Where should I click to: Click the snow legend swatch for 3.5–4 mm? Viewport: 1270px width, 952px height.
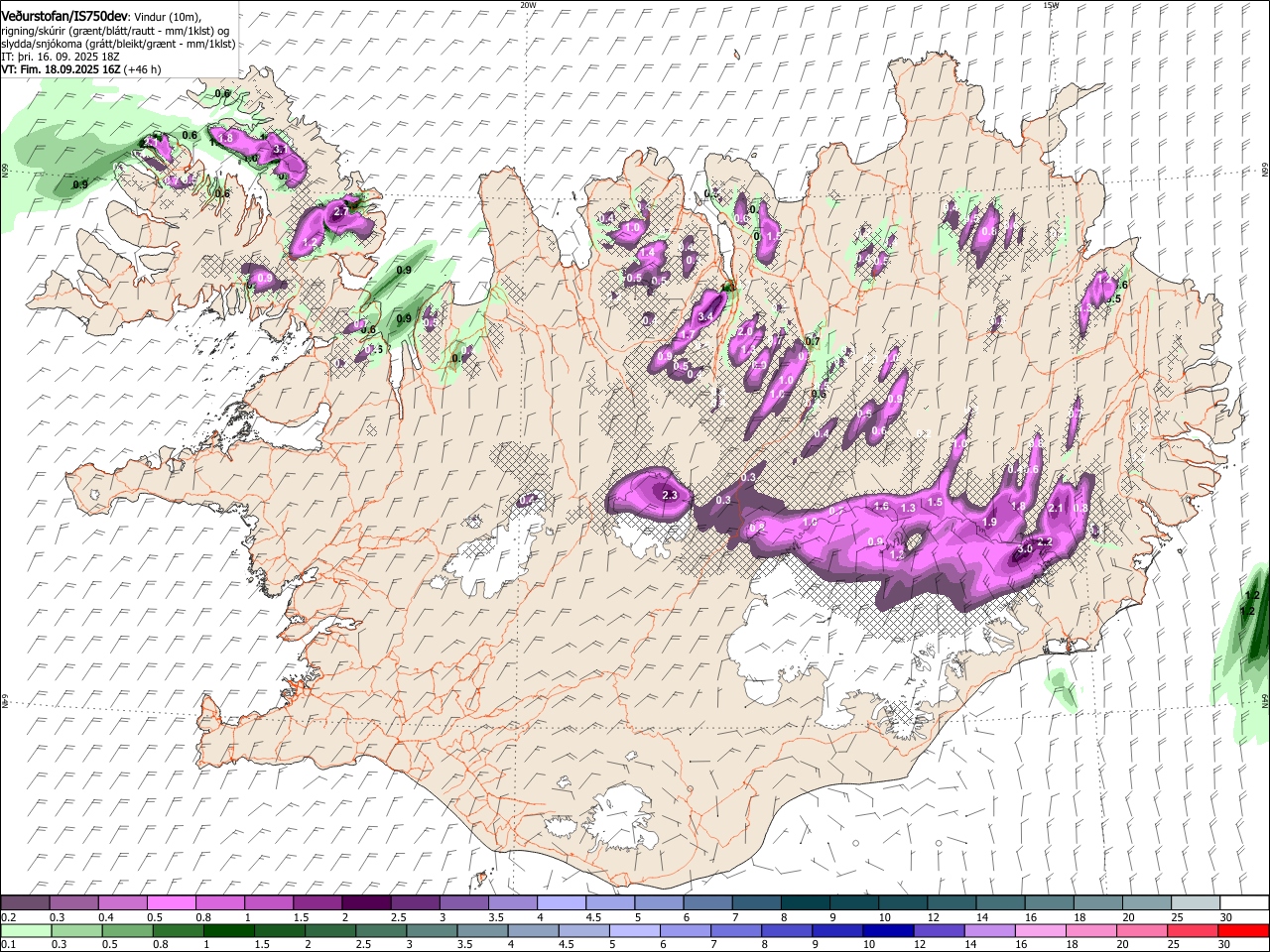tap(512, 903)
